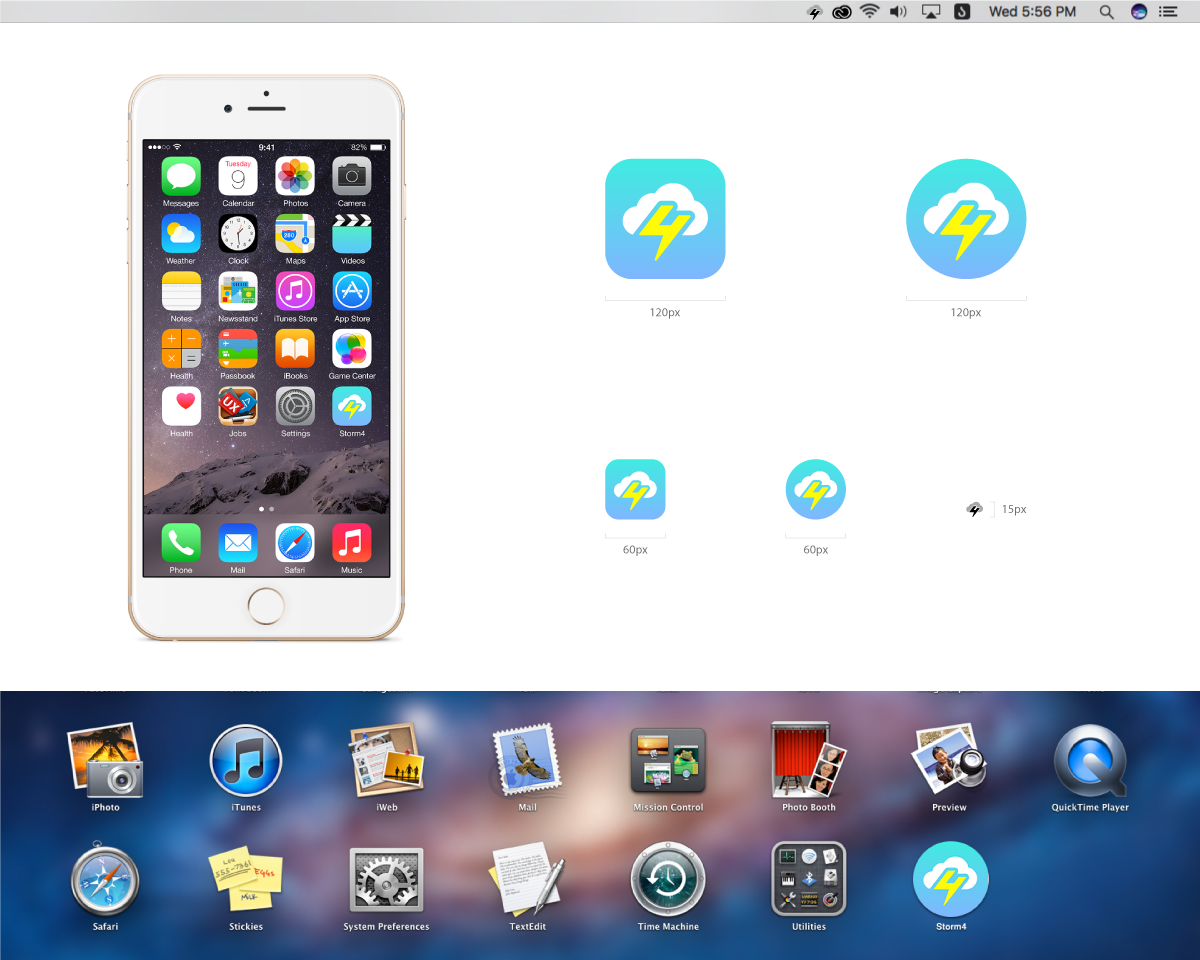1200x960 pixels.
Task: Tap the iTunes Store app on iPhone
Action: pos(295,291)
